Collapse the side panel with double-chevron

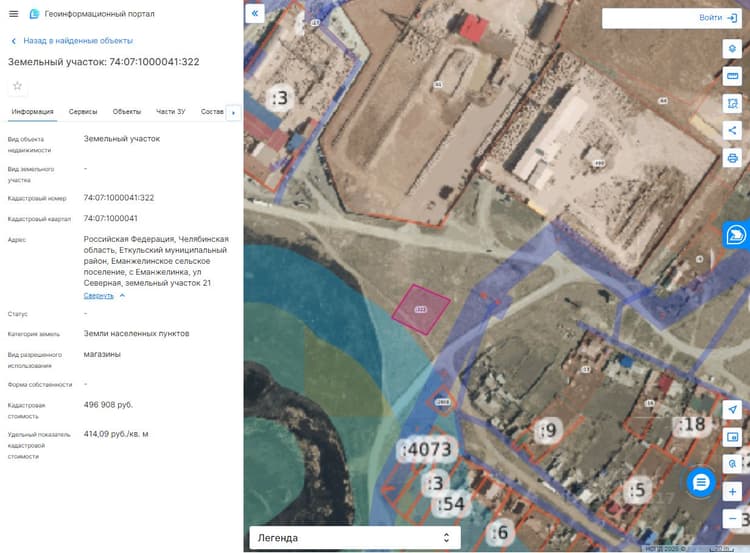254,13
